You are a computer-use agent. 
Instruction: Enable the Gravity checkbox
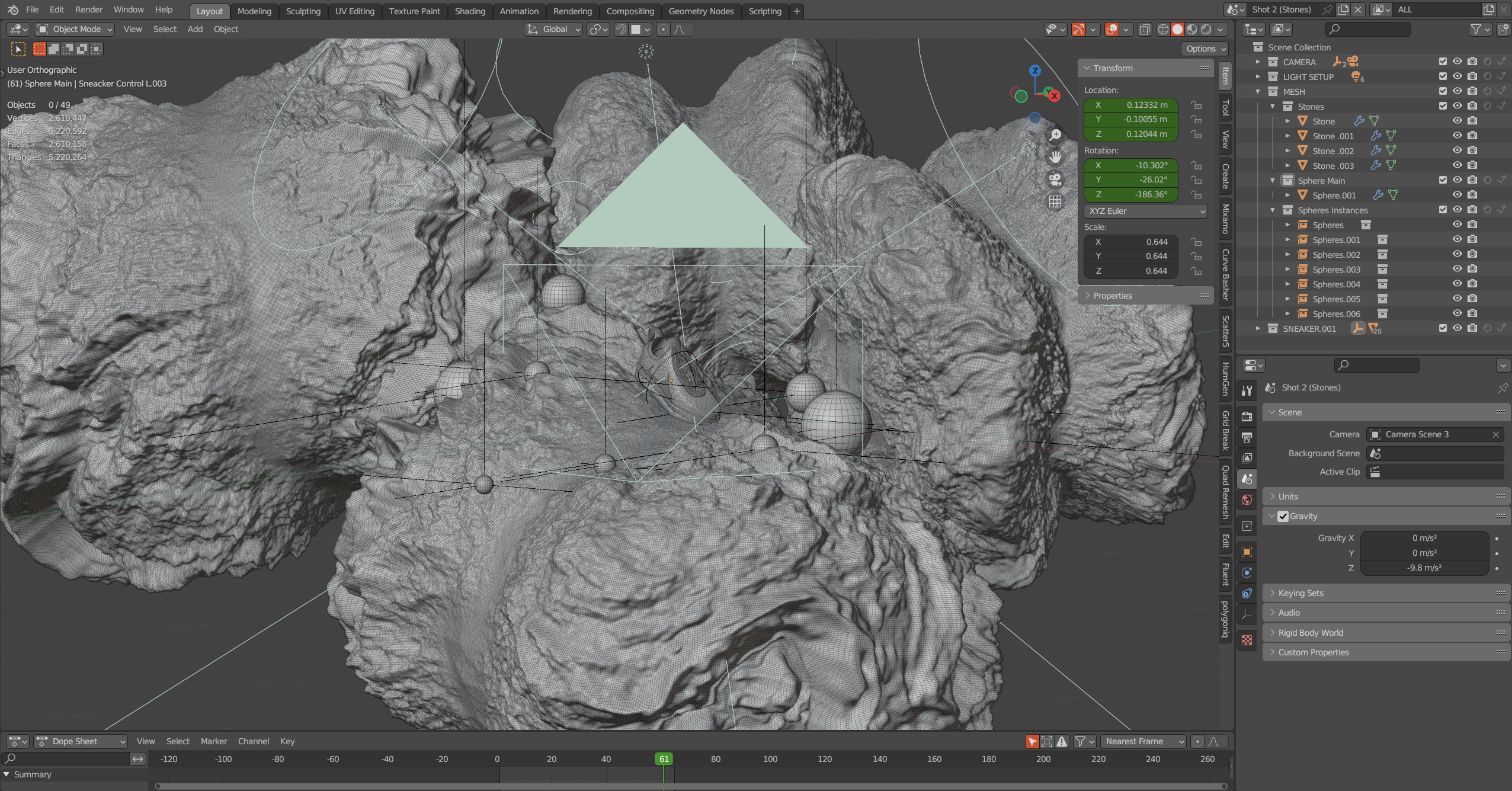1283,516
